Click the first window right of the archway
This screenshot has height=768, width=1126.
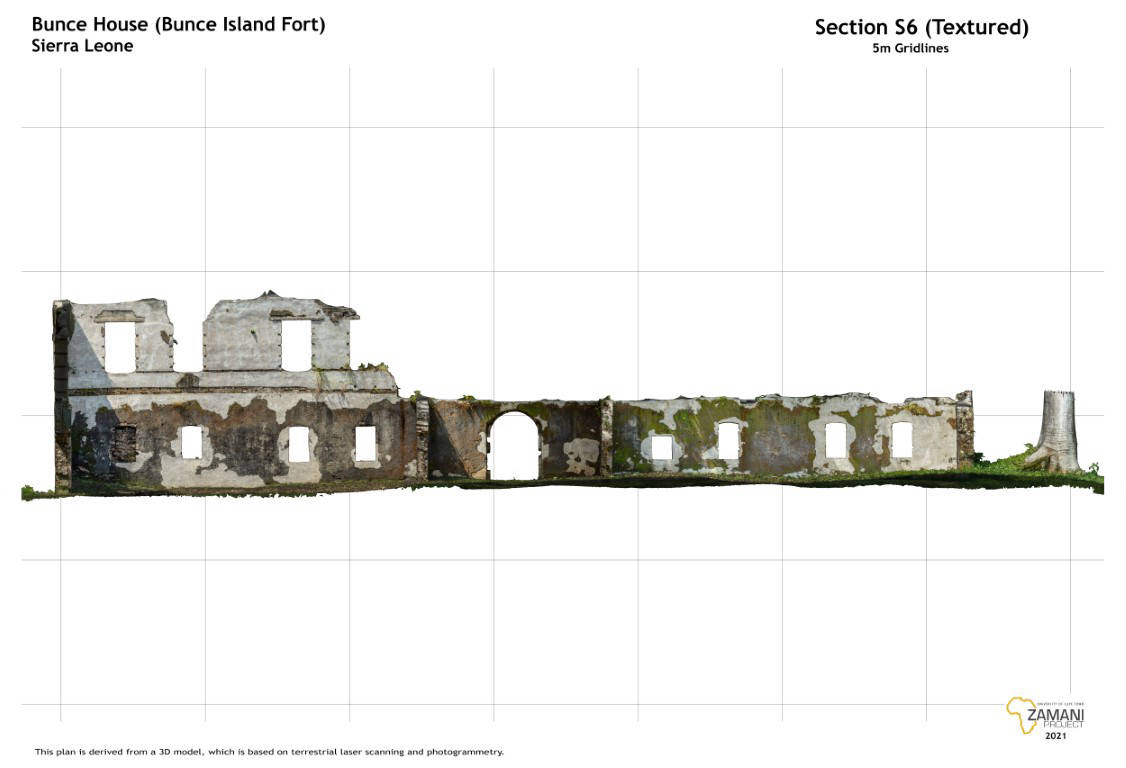[661, 447]
